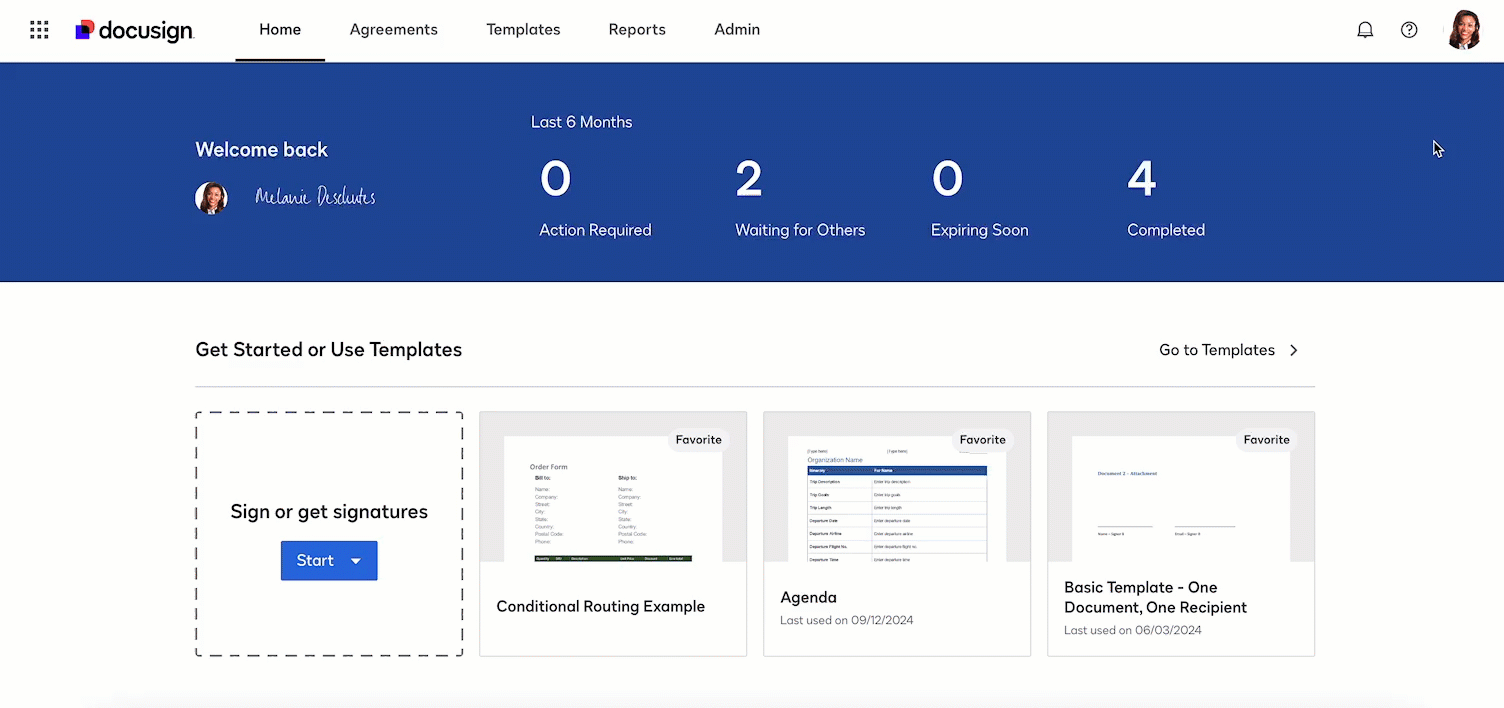
Task: Switch to the Home tab
Action: 280,30
